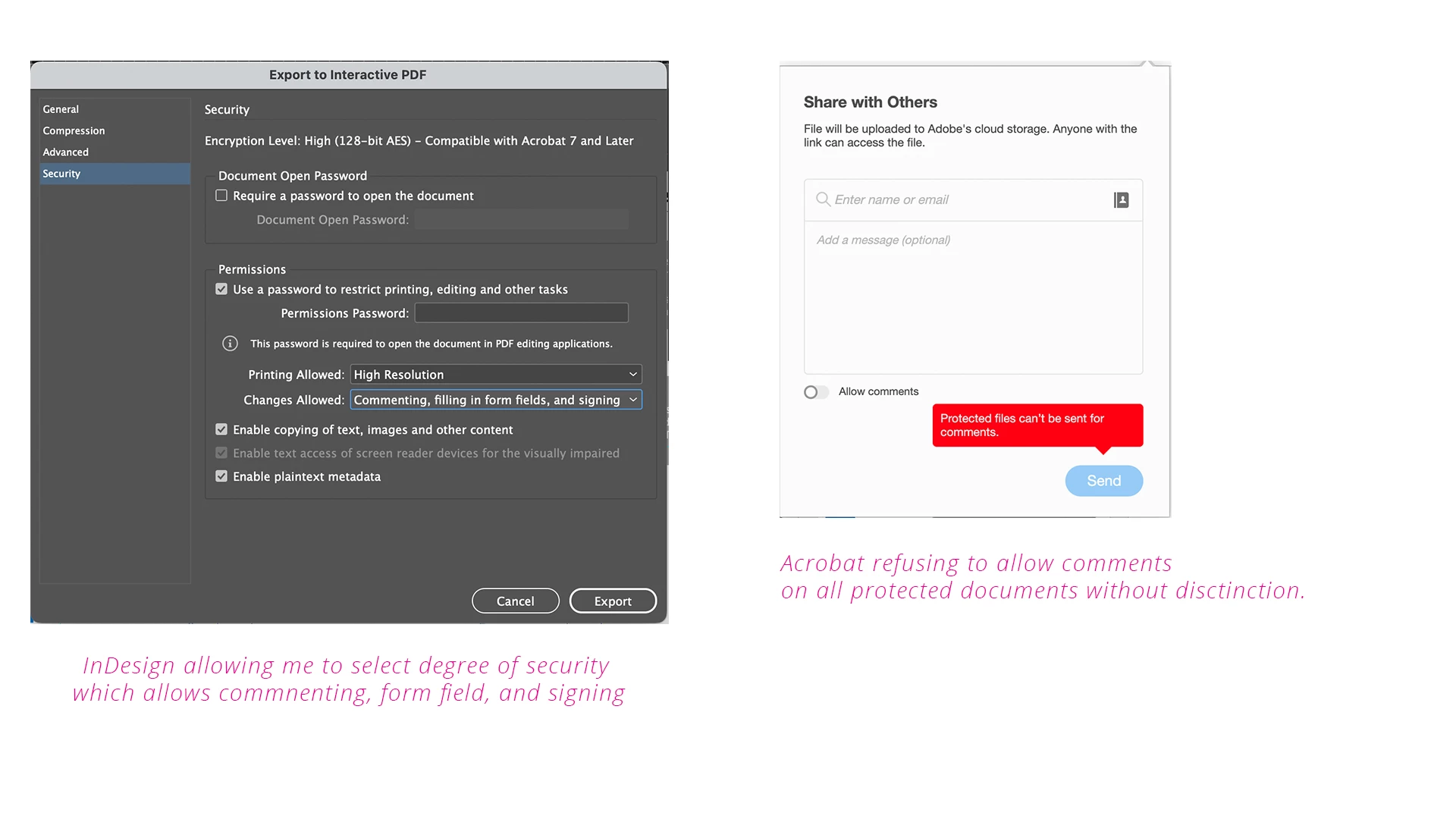The height and width of the screenshot is (819, 1456).
Task: Uncheck Use a password to restrict printing
Action: (221, 289)
